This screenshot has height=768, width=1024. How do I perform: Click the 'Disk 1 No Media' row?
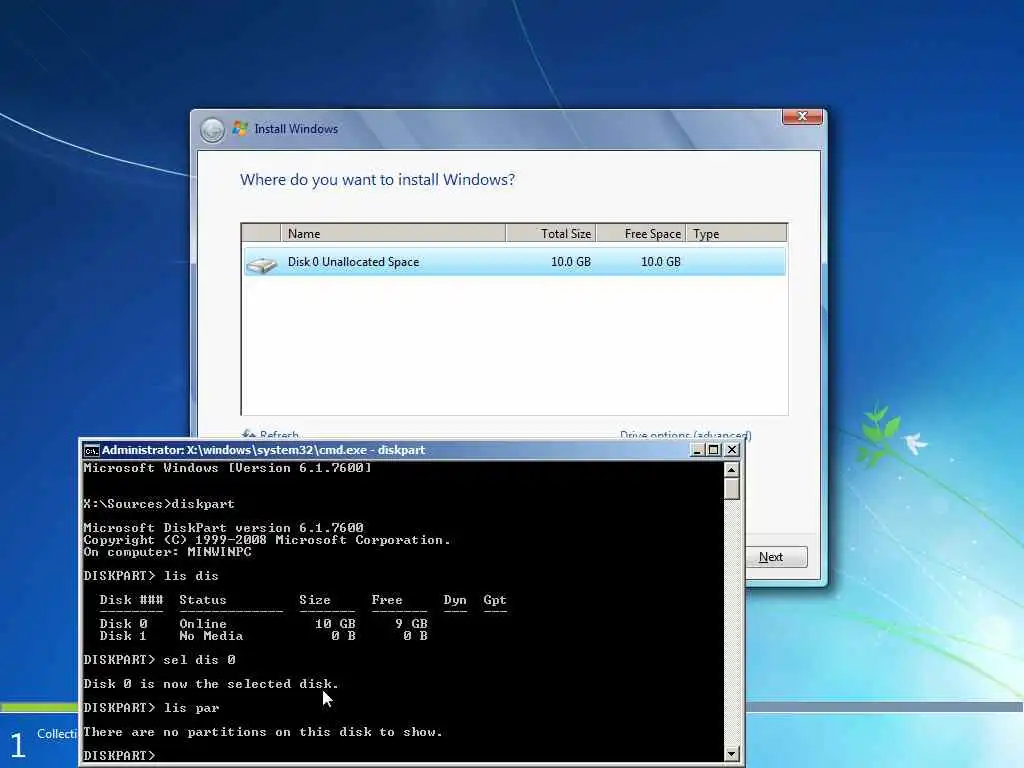[x=263, y=636]
